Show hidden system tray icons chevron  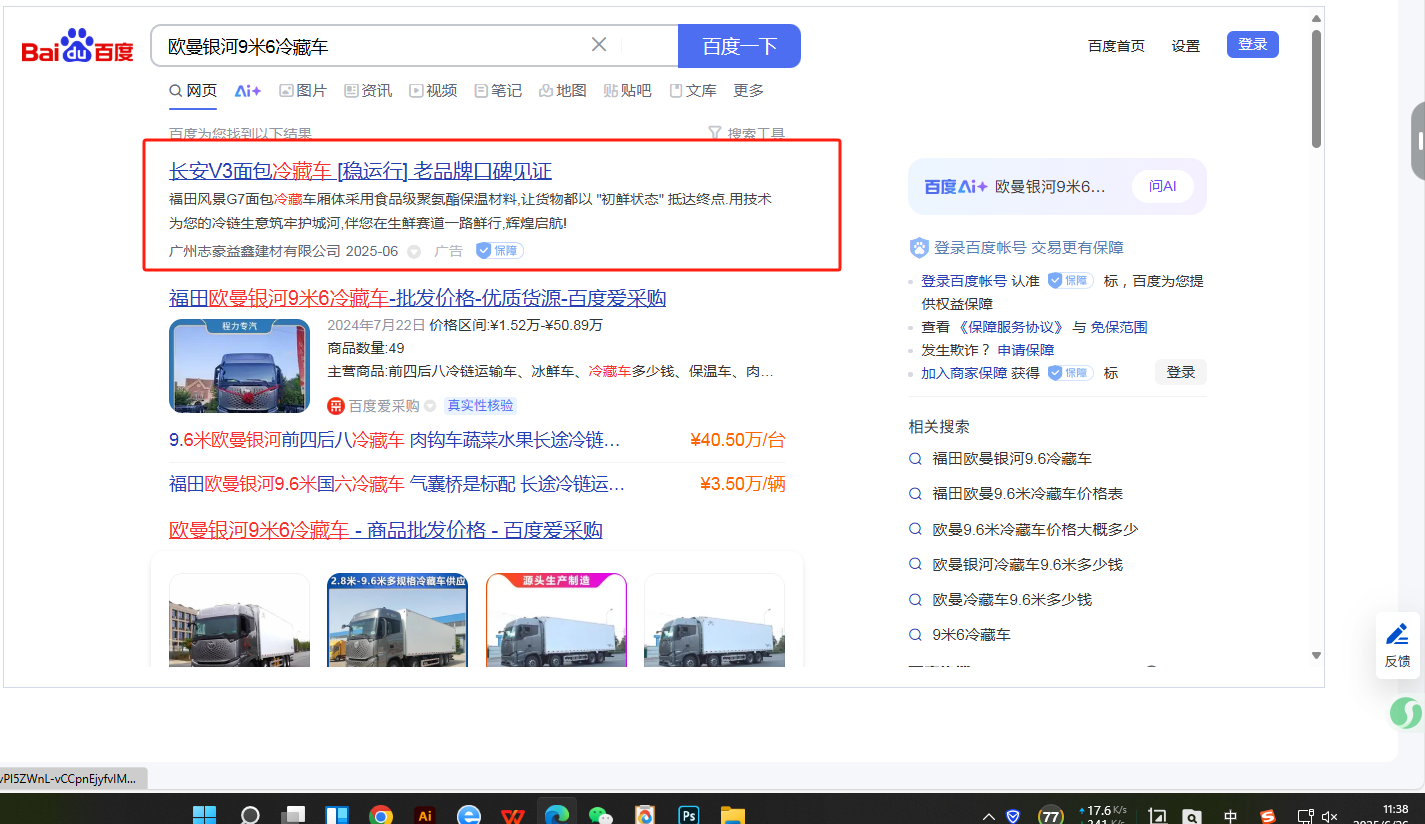pos(989,816)
